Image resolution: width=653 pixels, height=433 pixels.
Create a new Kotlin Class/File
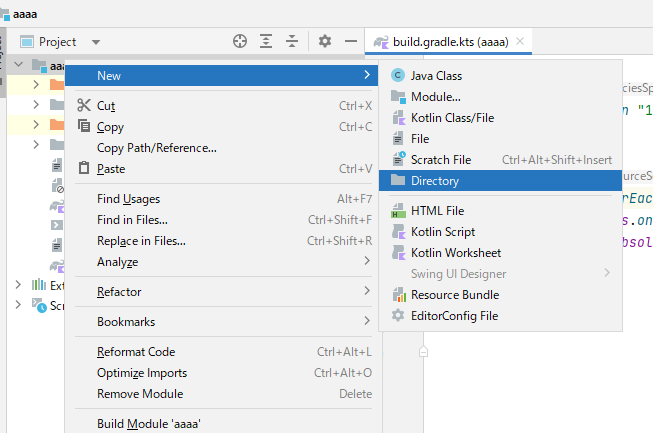click(501, 118)
